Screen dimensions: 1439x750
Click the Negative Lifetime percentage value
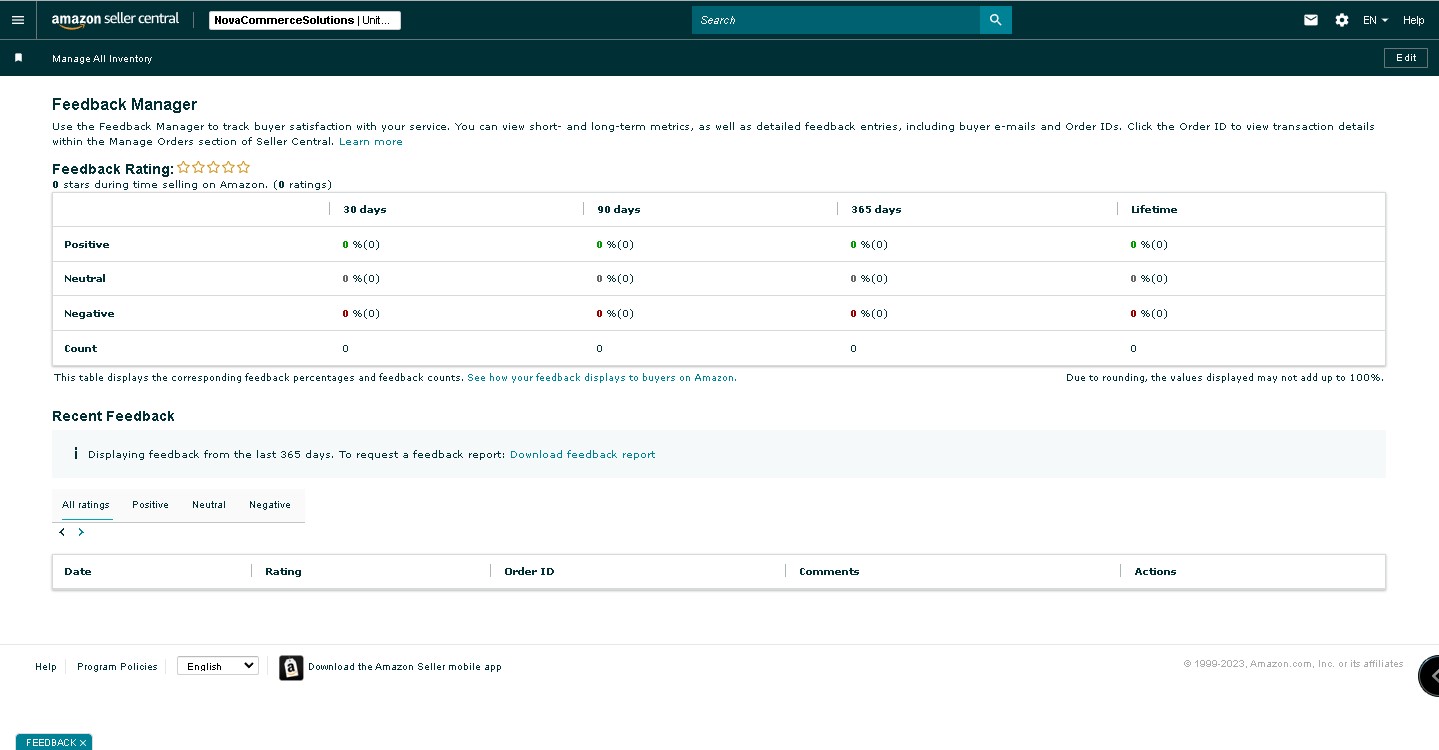pos(1149,314)
